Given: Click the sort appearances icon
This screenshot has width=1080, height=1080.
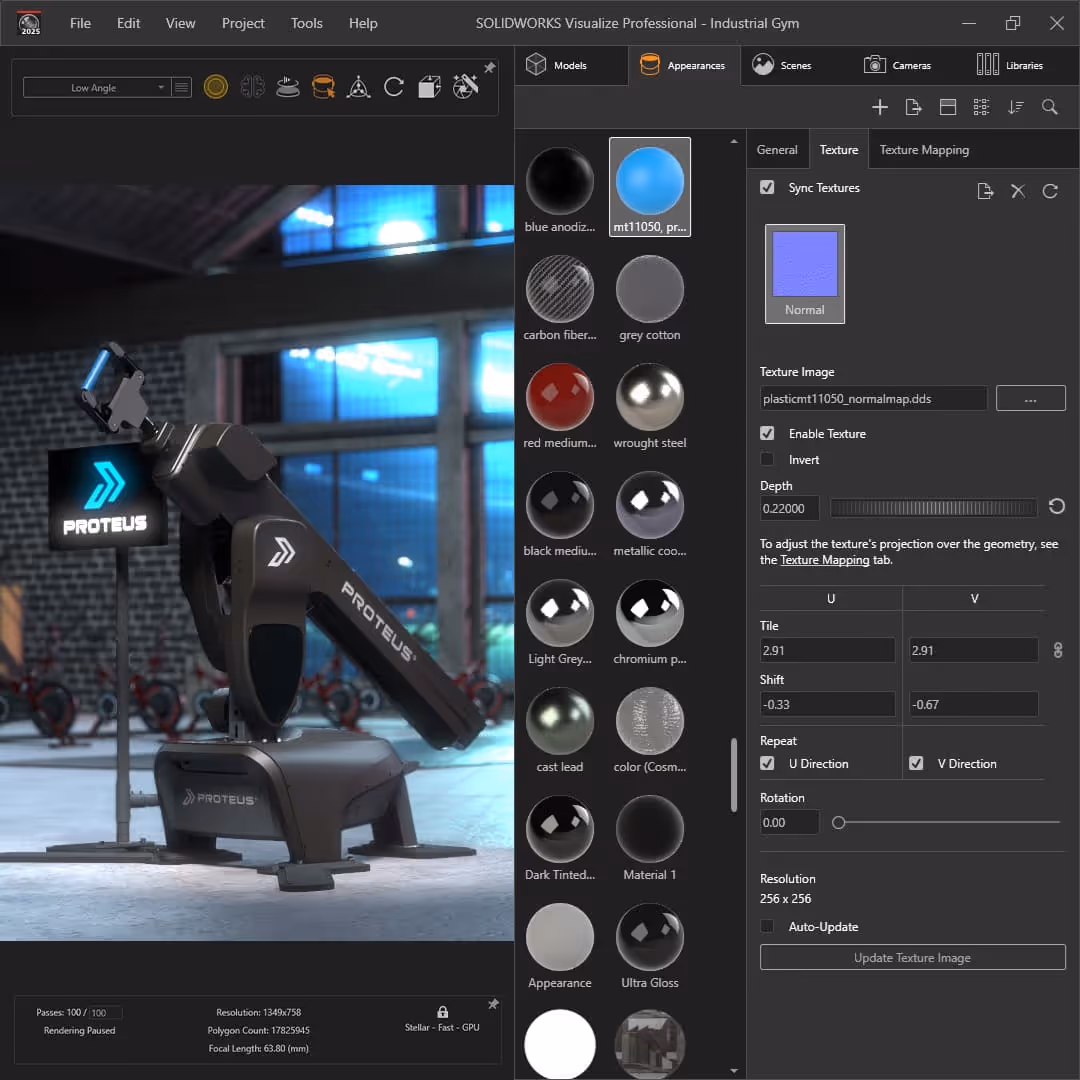Looking at the screenshot, I should pyautogui.click(x=1015, y=107).
